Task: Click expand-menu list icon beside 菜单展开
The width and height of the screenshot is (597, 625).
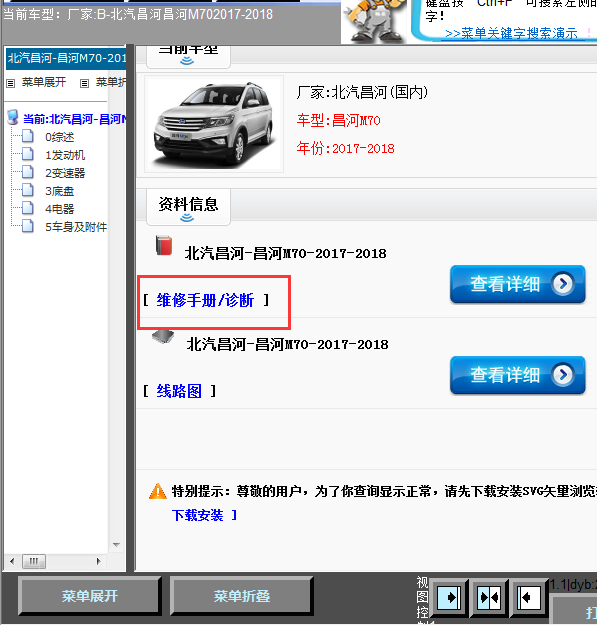Action: (10, 83)
